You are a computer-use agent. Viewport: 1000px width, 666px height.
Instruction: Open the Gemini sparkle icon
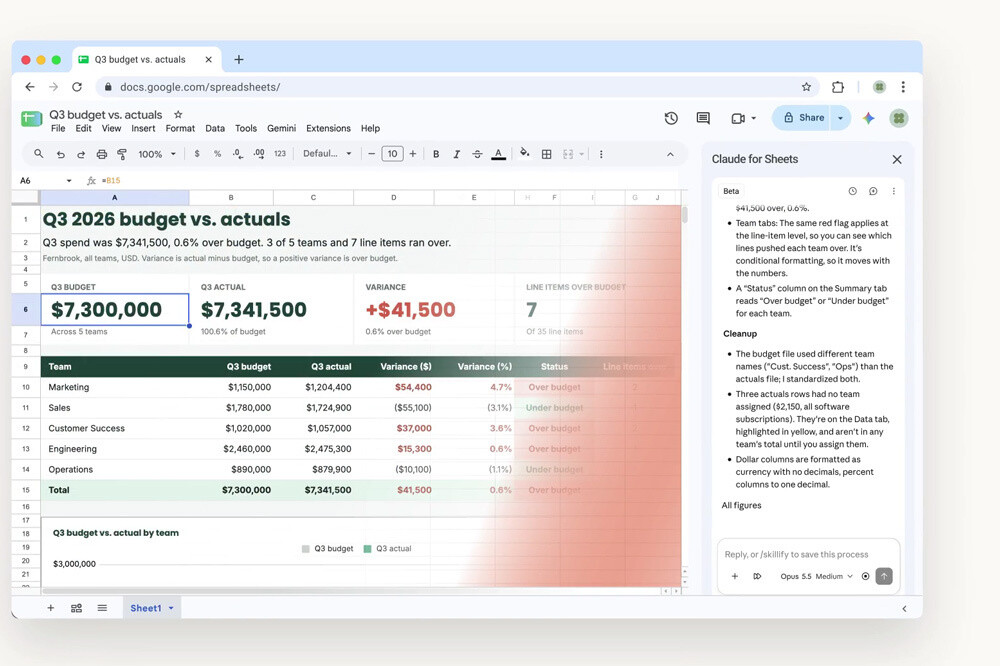click(x=868, y=118)
